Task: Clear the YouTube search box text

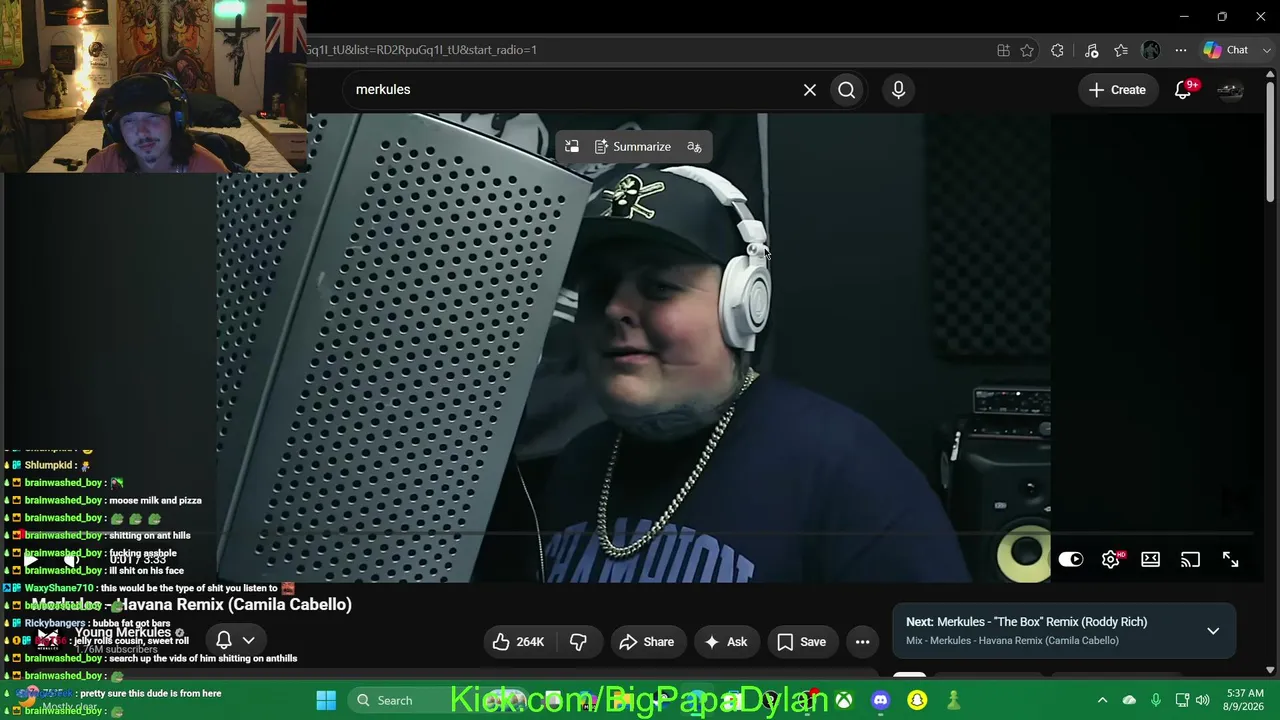Action: pos(810,90)
